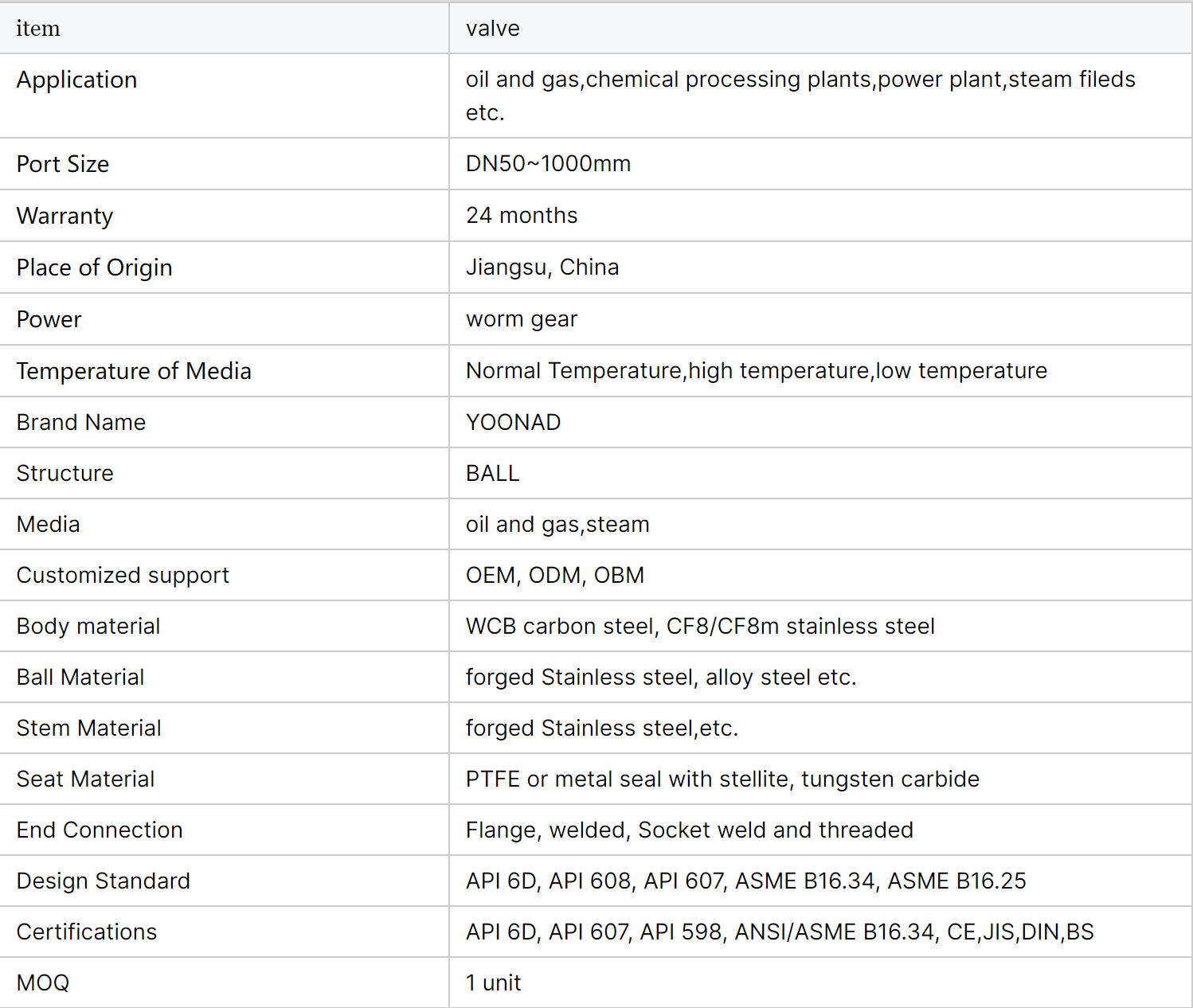This screenshot has width=1193, height=1008.
Task: Click the 'Warranty' label cell
Action: (x=65, y=216)
